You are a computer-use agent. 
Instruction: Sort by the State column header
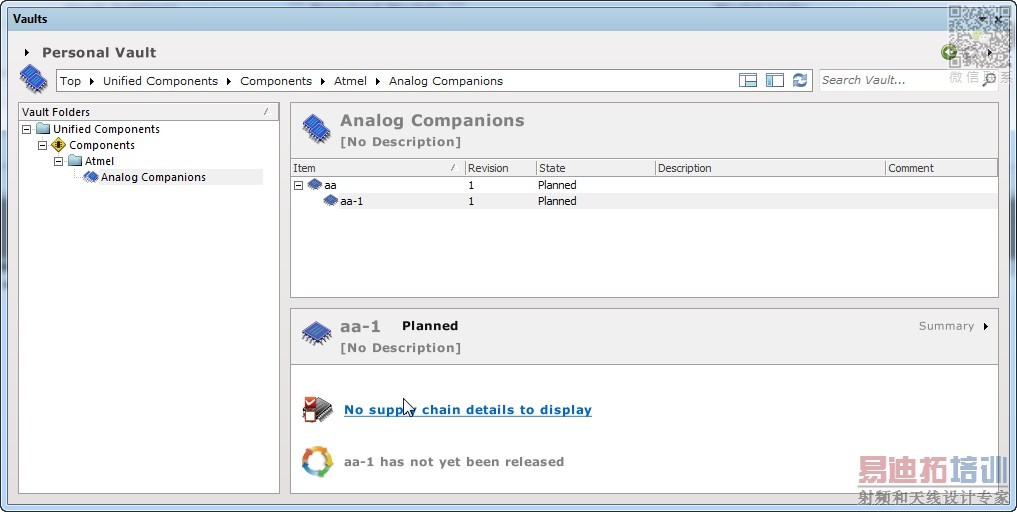coord(595,168)
